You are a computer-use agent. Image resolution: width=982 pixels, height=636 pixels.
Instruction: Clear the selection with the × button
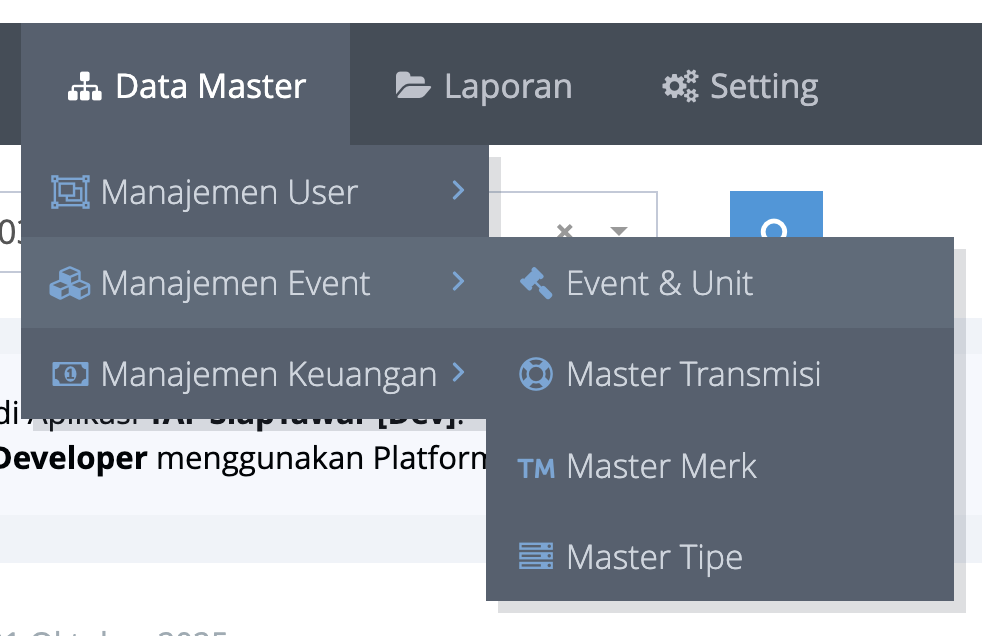pyautogui.click(x=564, y=230)
